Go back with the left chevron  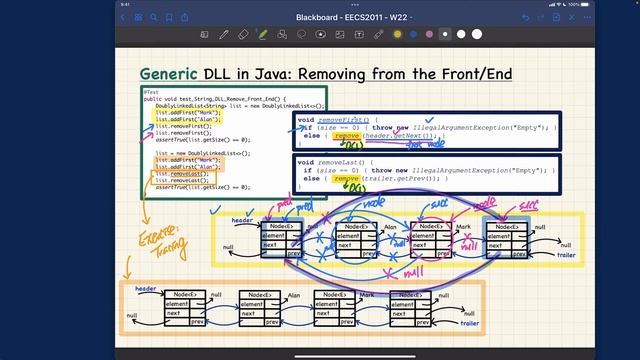[x=123, y=18]
